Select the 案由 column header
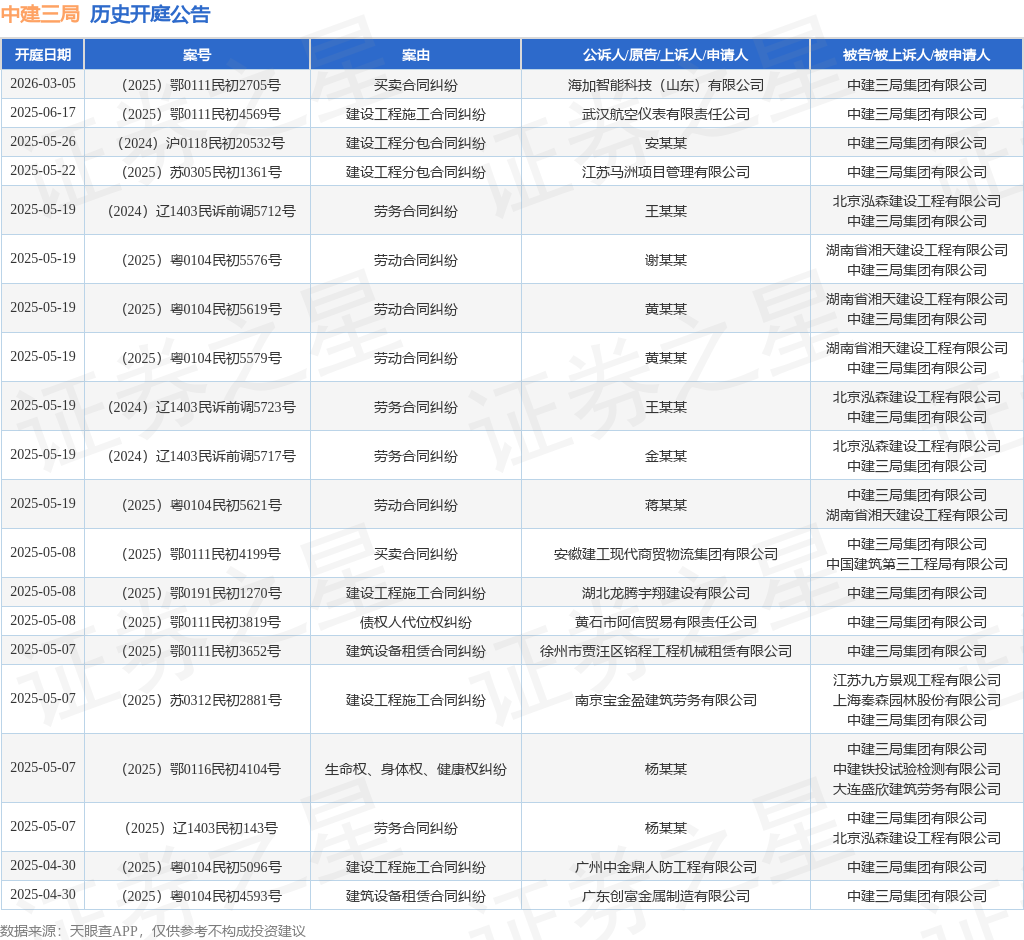1024x940 pixels. [x=416, y=55]
